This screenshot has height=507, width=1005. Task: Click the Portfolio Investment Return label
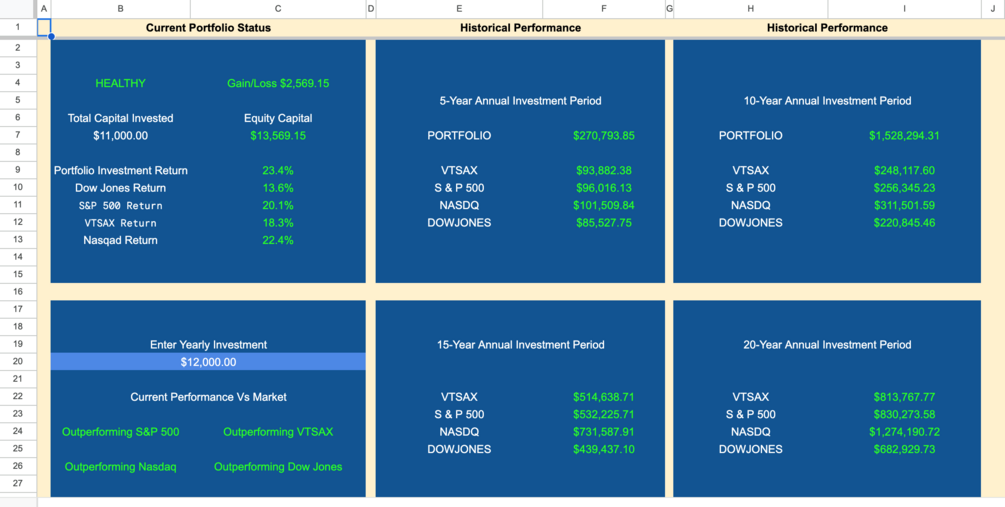coord(120,170)
